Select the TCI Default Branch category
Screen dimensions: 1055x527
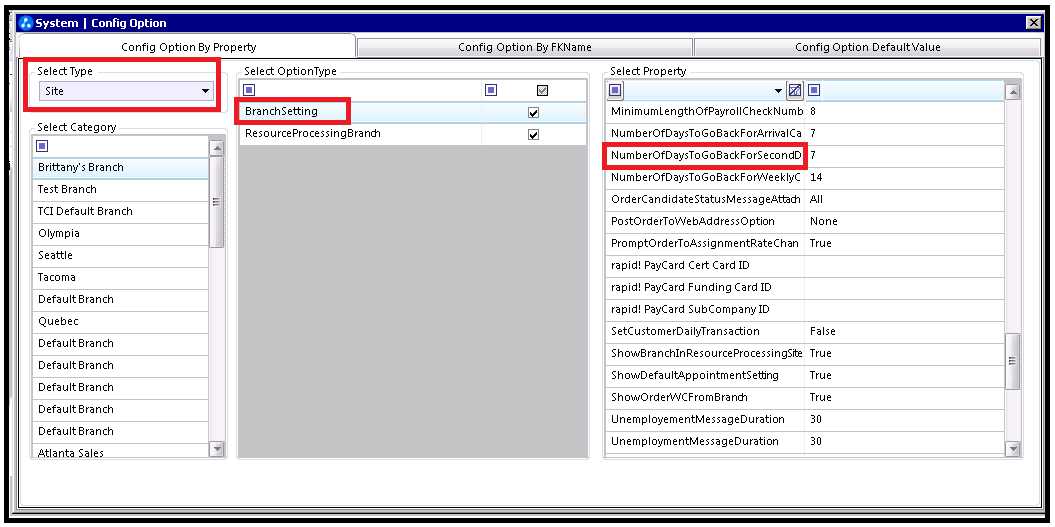click(x=121, y=211)
